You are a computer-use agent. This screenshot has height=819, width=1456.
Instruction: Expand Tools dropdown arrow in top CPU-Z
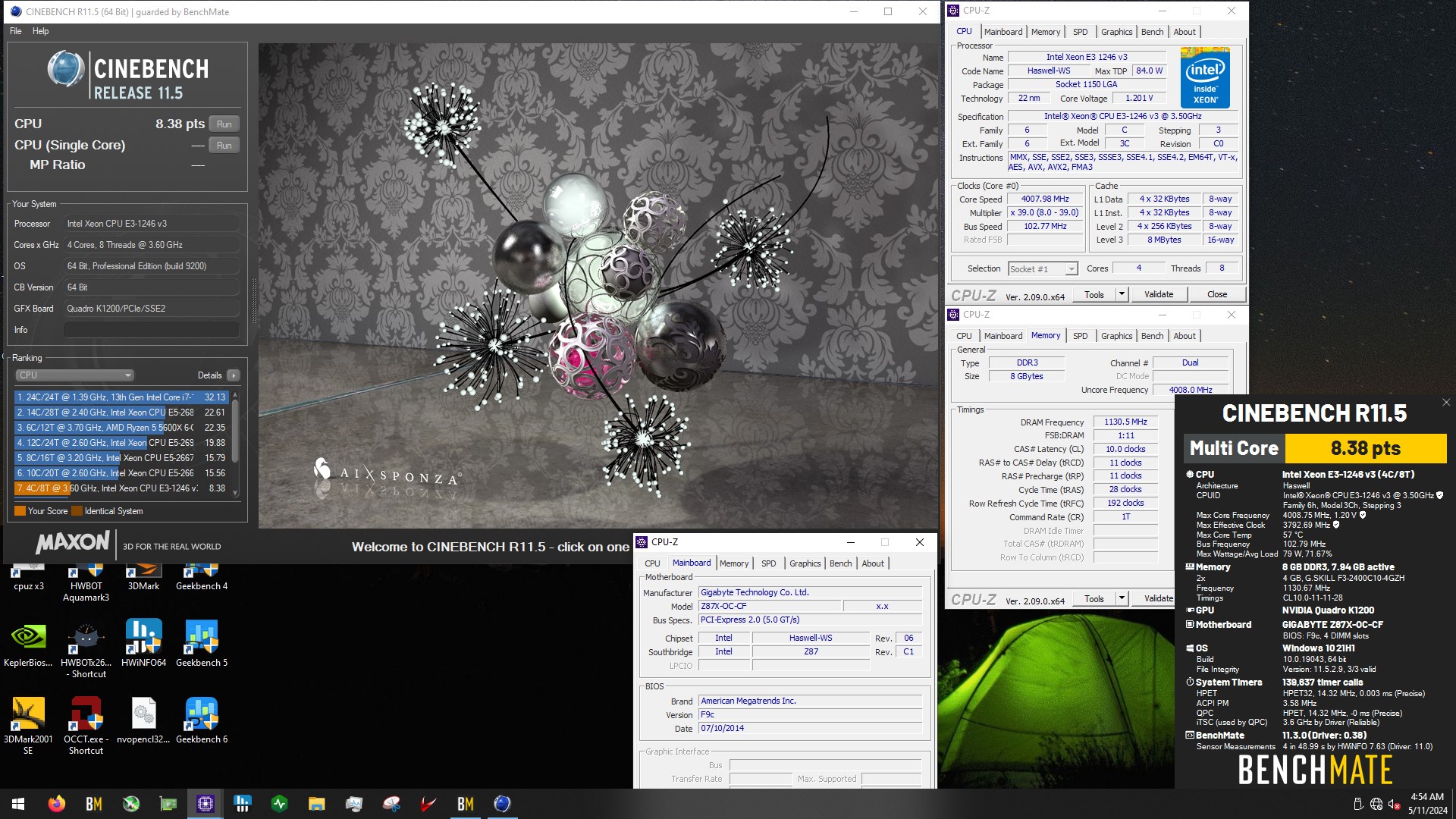(x=1122, y=294)
